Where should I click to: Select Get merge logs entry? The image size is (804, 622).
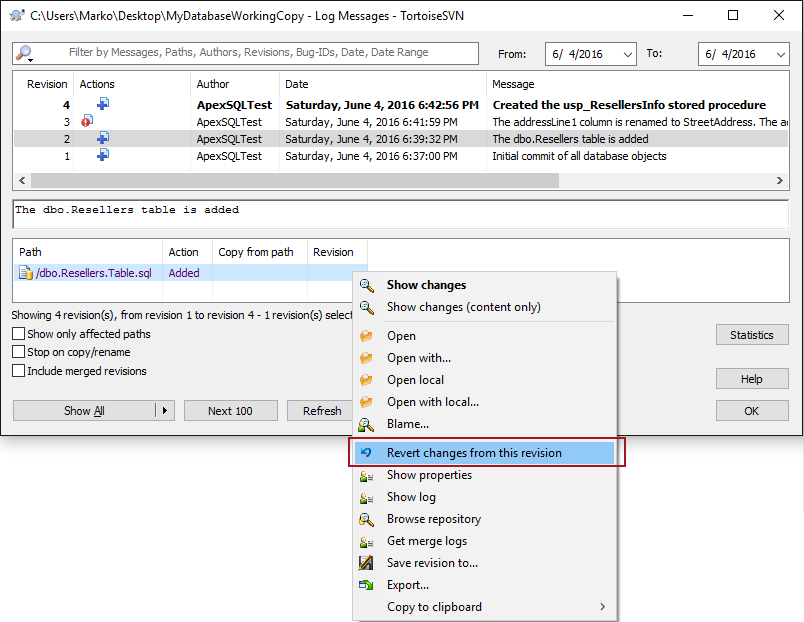point(485,541)
